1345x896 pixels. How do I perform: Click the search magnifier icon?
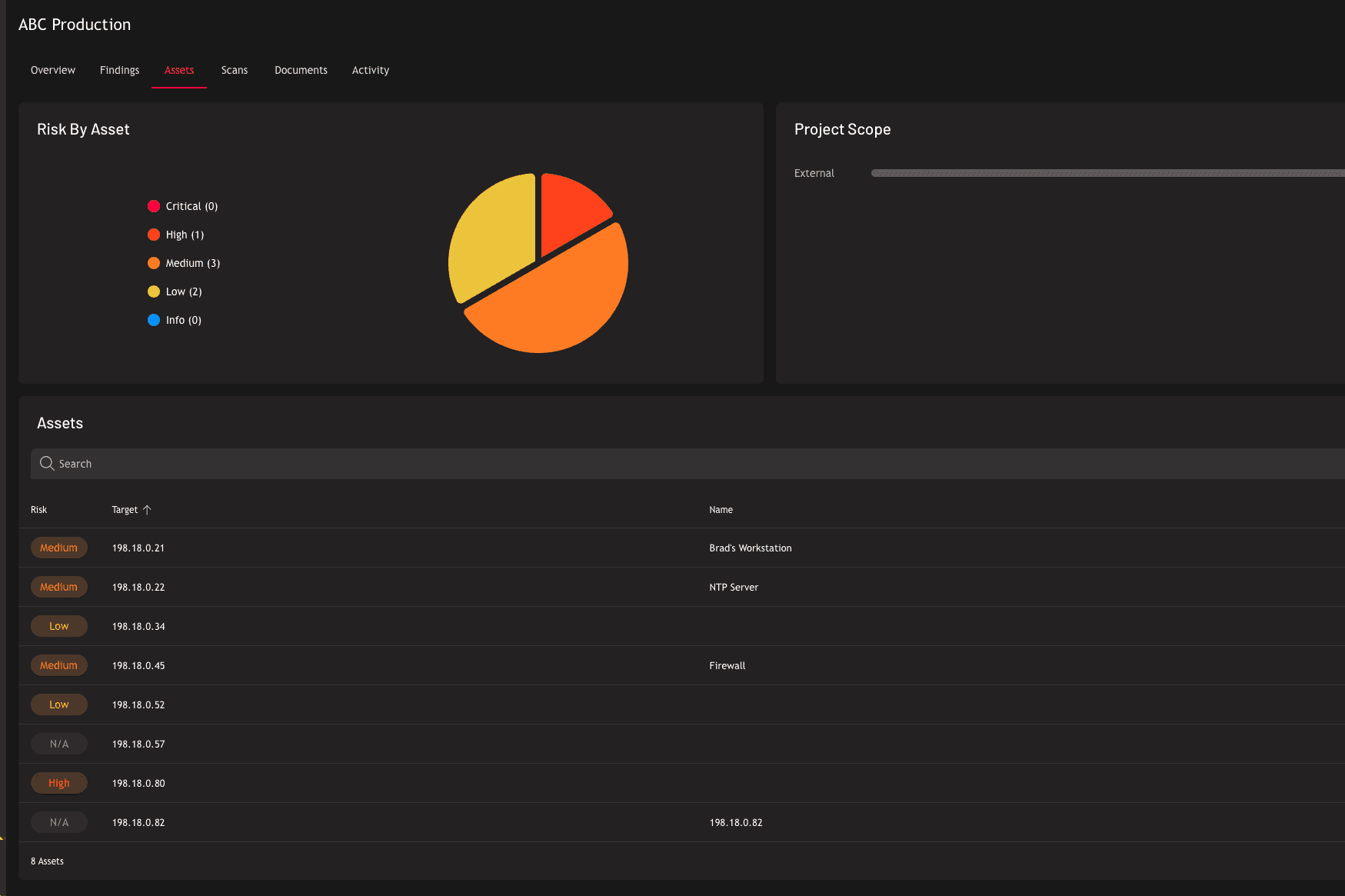coord(47,464)
